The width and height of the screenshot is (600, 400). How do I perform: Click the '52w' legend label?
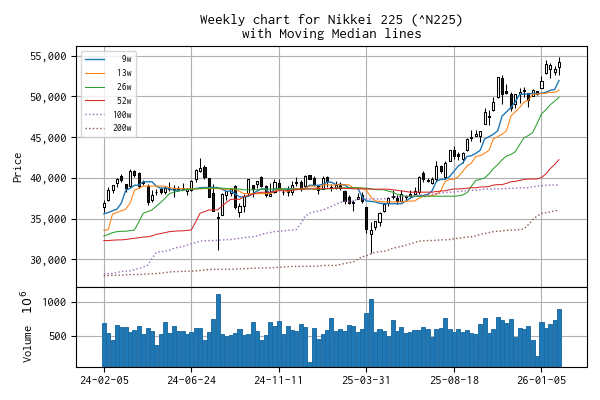point(124,101)
